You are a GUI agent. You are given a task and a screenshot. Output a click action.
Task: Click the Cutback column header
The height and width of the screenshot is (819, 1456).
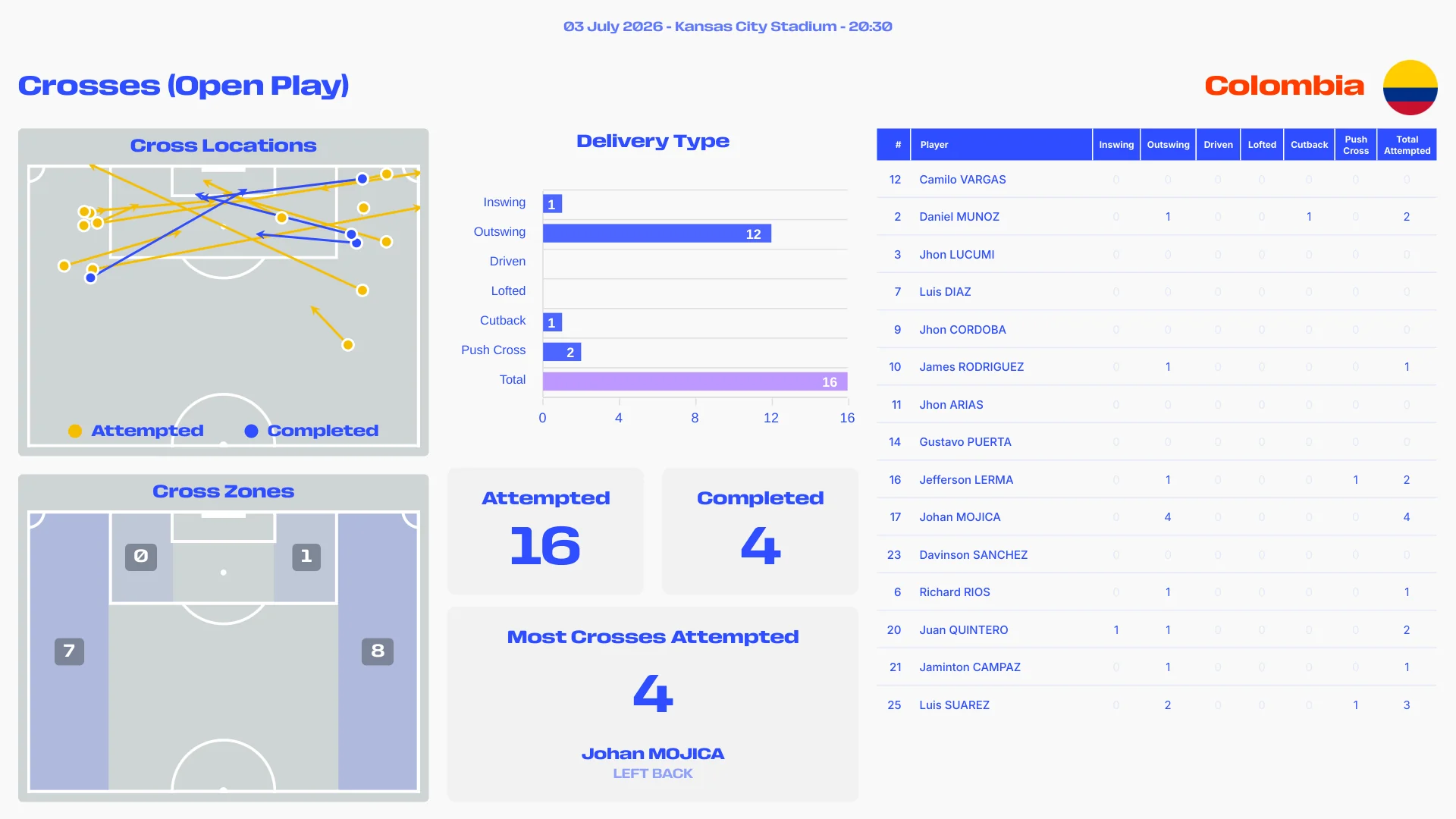click(x=1309, y=145)
